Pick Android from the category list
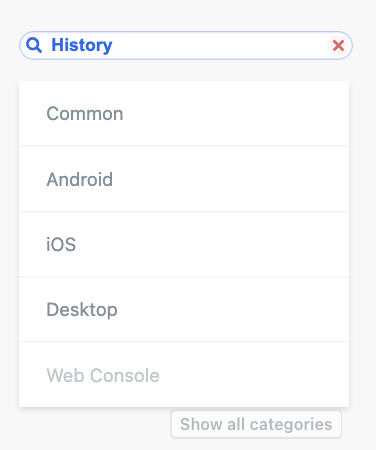 pos(184,179)
